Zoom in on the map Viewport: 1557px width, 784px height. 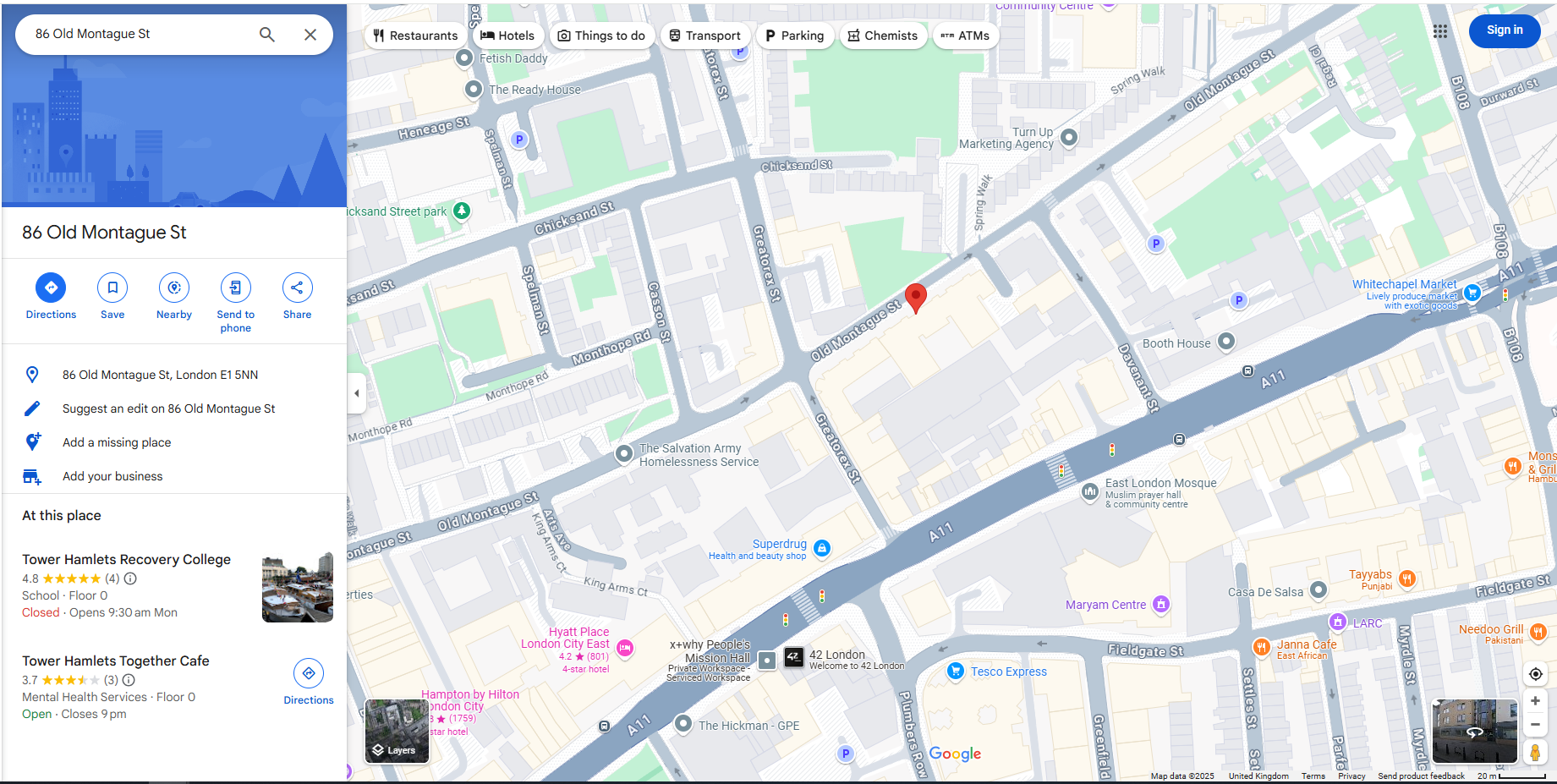pyautogui.click(x=1535, y=701)
